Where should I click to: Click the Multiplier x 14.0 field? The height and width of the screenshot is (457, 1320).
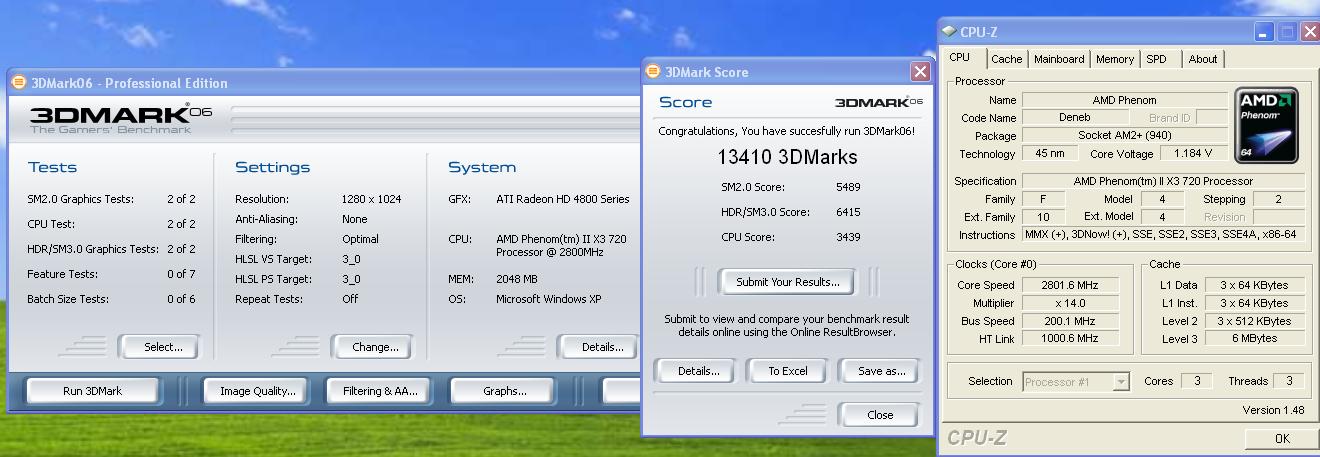(x=1069, y=303)
